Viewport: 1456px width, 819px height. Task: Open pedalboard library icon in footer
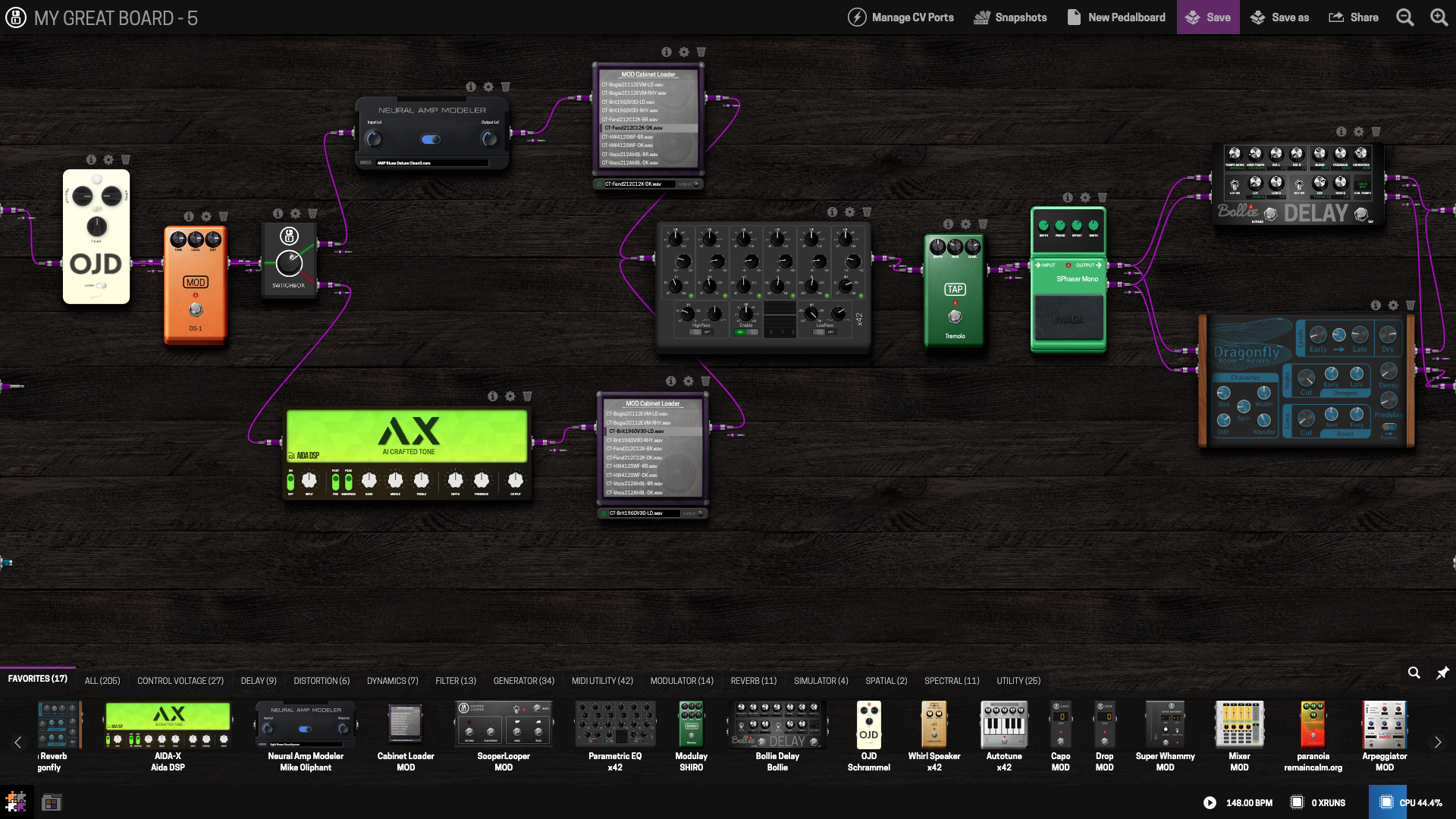click(52, 802)
